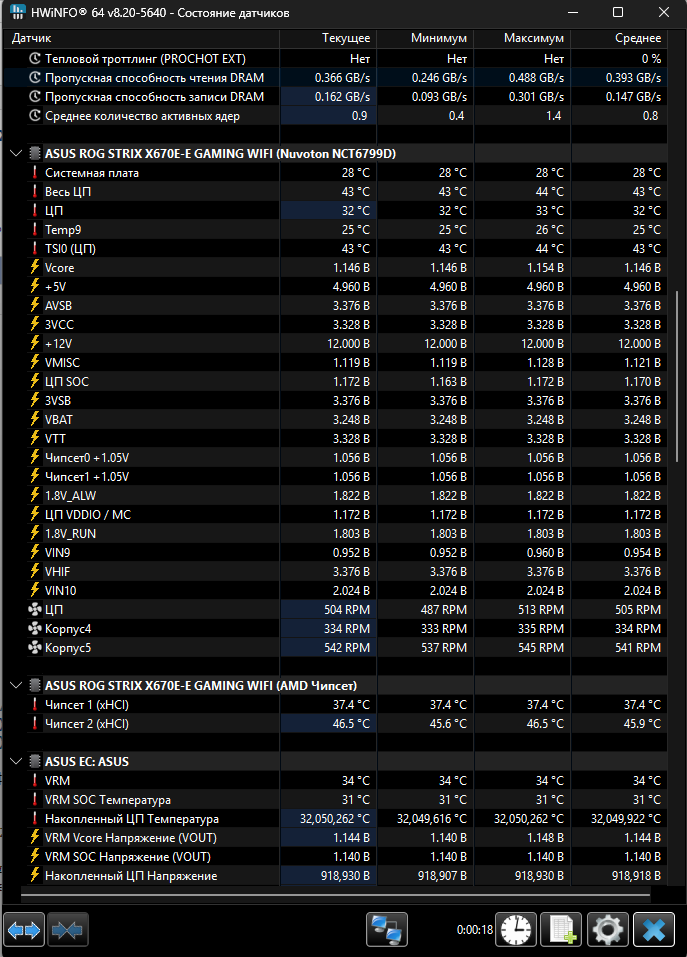This screenshot has height=957, width=687.
Task: Click the Минимум column header
Action: pyautogui.click(x=425, y=38)
